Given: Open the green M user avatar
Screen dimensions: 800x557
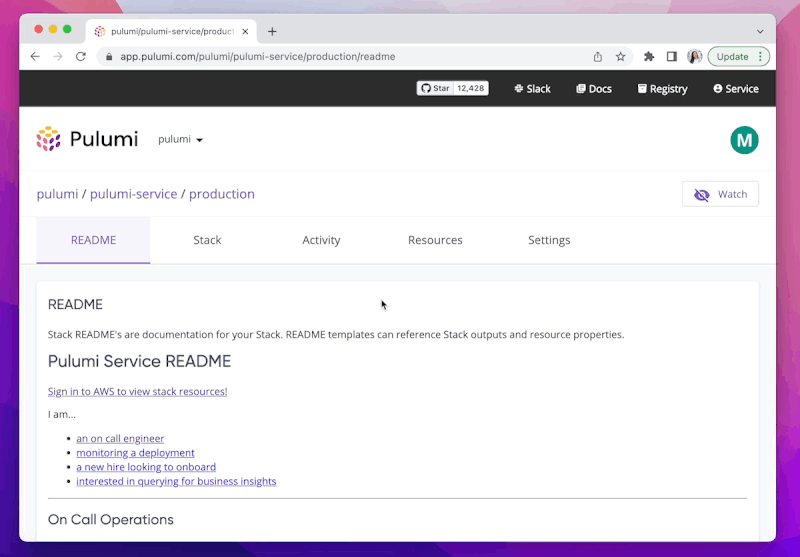Looking at the screenshot, I should [744, 140].
